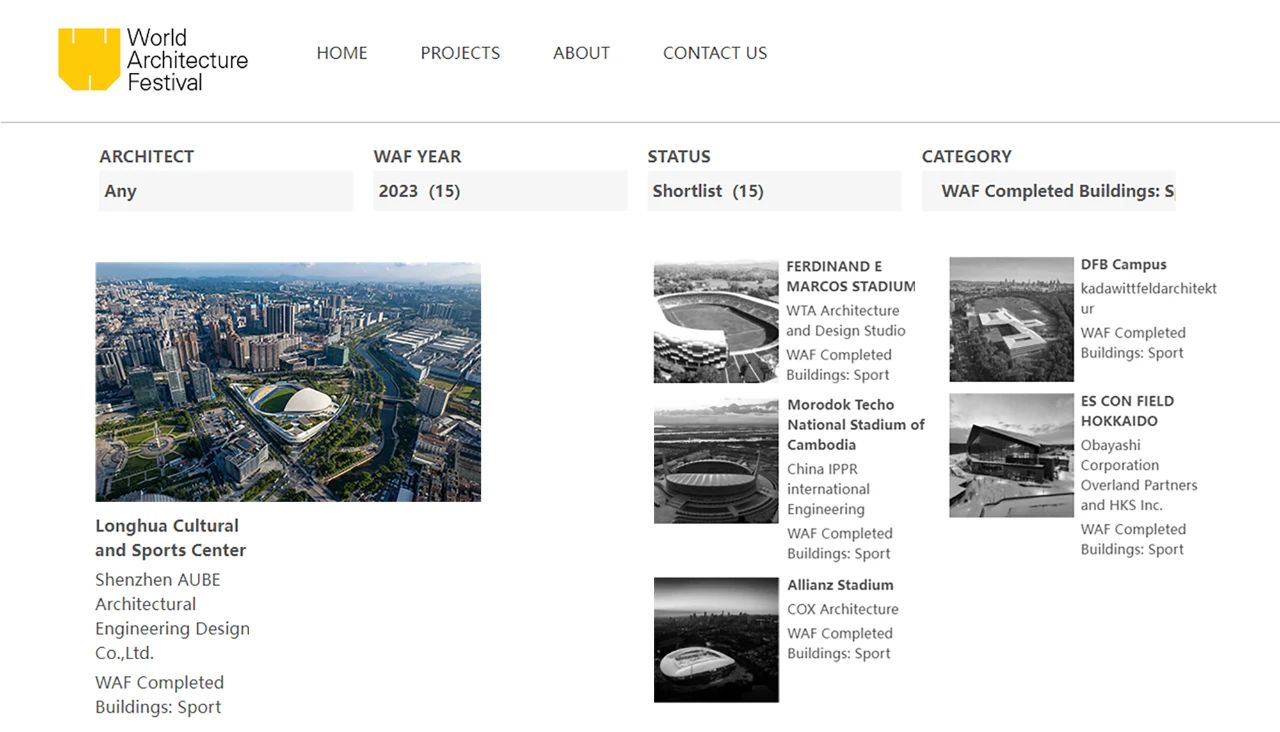Screen dimensions: 1280x732
Task: Select China IPPR international Engineering text
Action: pyautogui.click(x=828, y=489)
